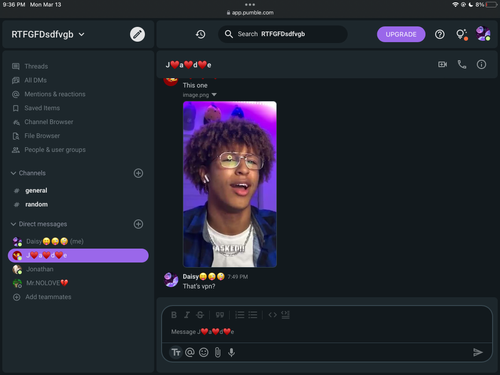The height and width of the screenshot is (375, 500).
Task: Open the history clock icon
Action: pos(200,34)
